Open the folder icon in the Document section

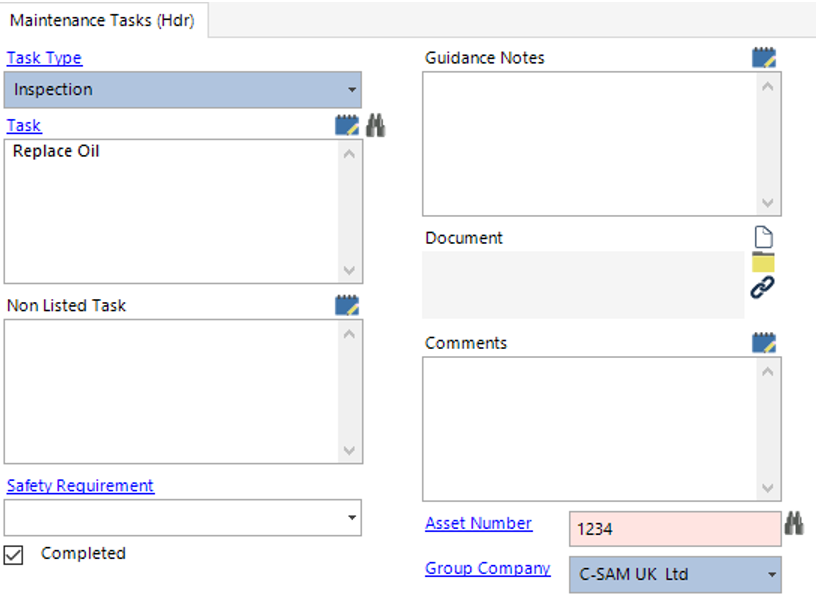(764, 262)
